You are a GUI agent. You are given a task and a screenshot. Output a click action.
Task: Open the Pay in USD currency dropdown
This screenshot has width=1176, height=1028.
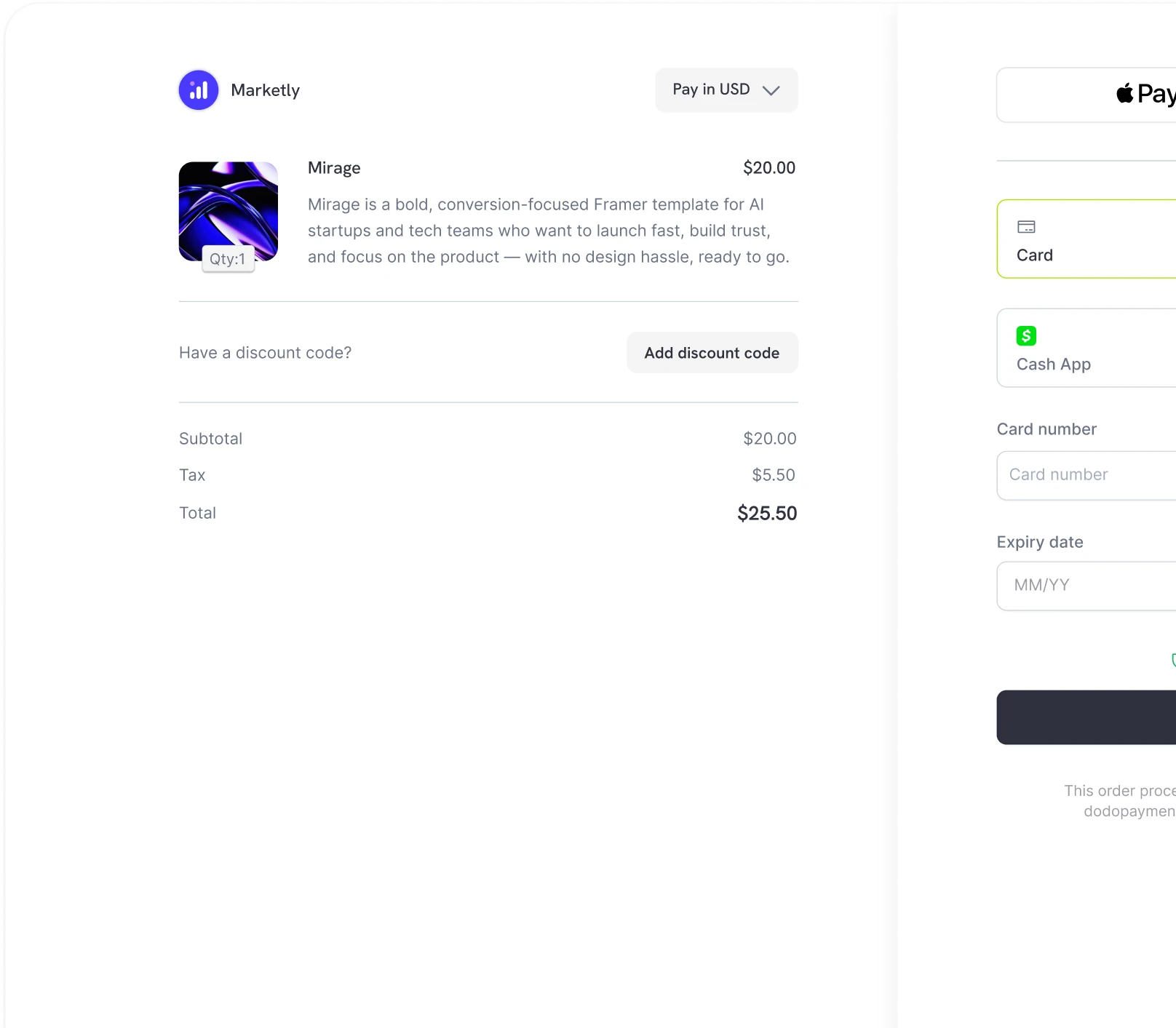[726, 89]
